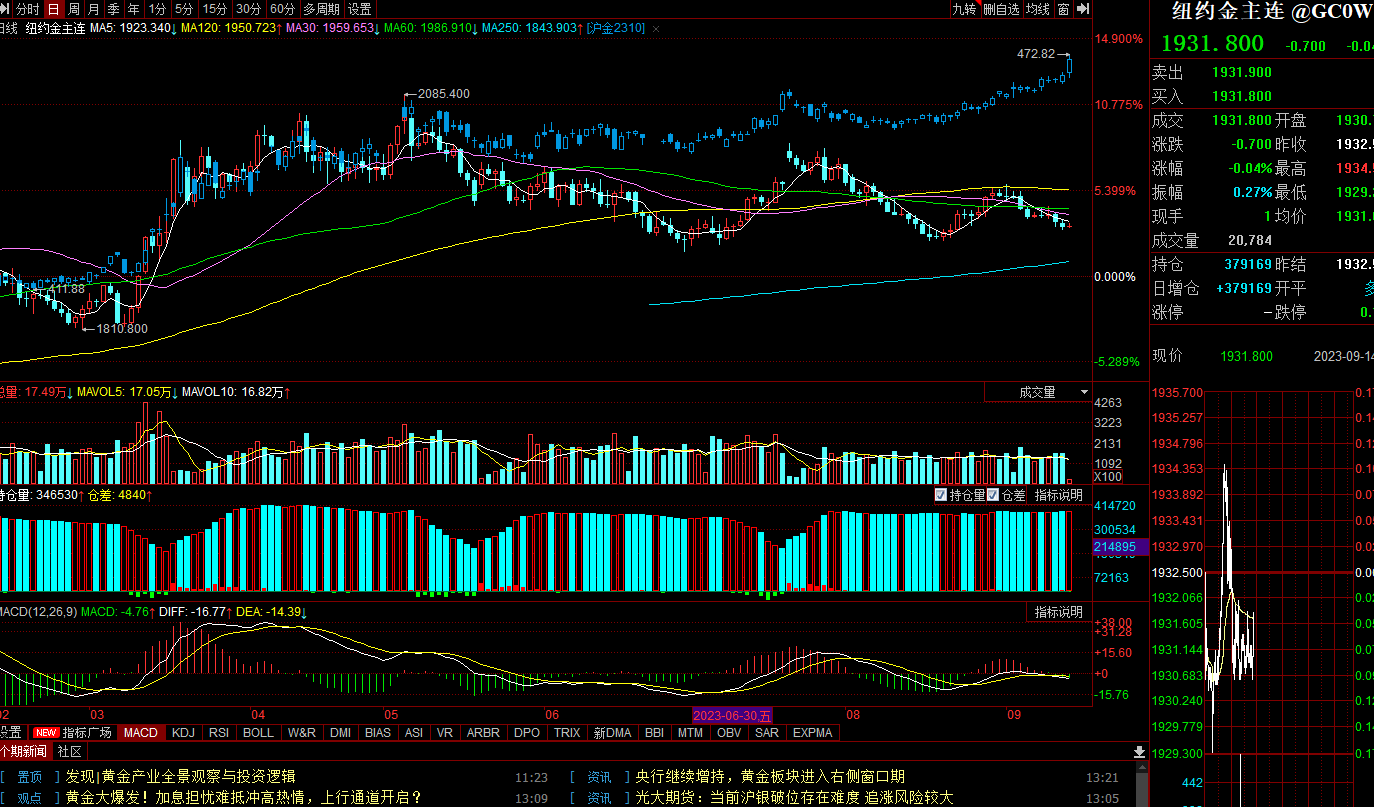
Task: Toggle the 仓差 checkbox
Action: (993, 495)
